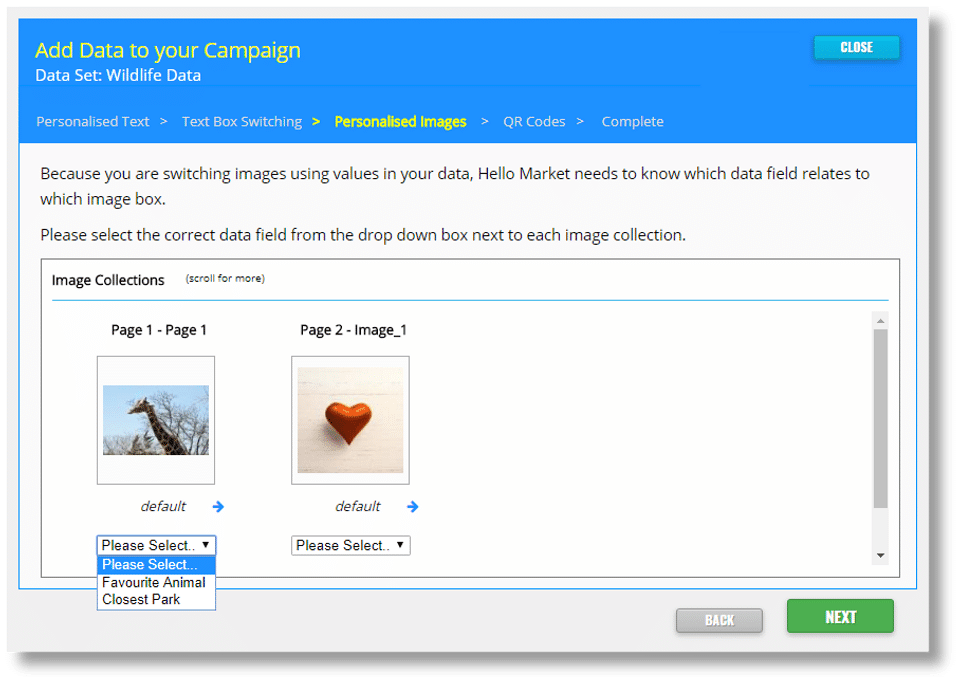Click the Image Collections heading
This screenshot has width=960, height=683.
pyautogui.click(x=108, y=280)
